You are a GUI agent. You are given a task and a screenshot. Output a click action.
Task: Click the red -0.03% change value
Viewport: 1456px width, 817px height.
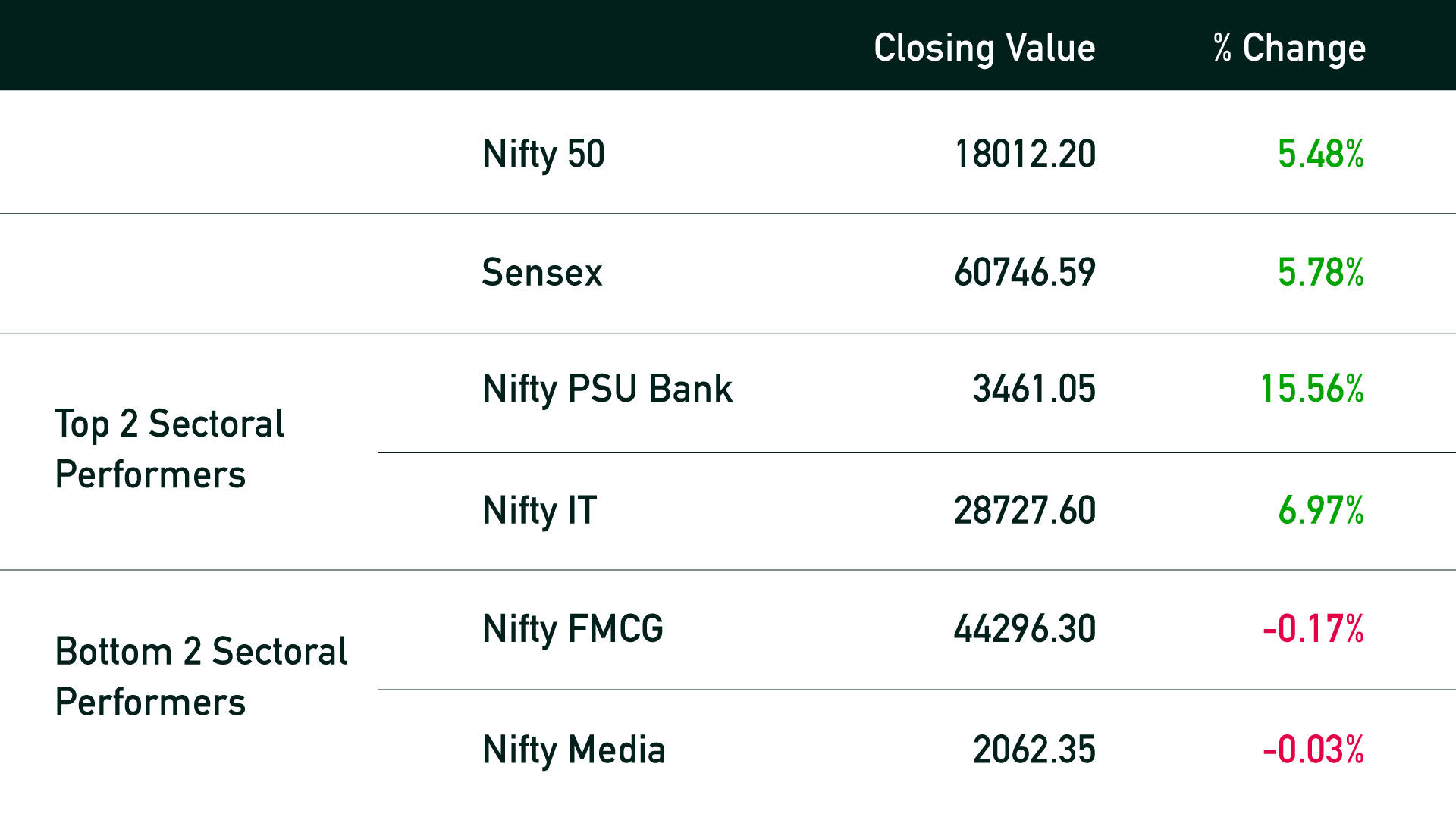point(1313,750)
